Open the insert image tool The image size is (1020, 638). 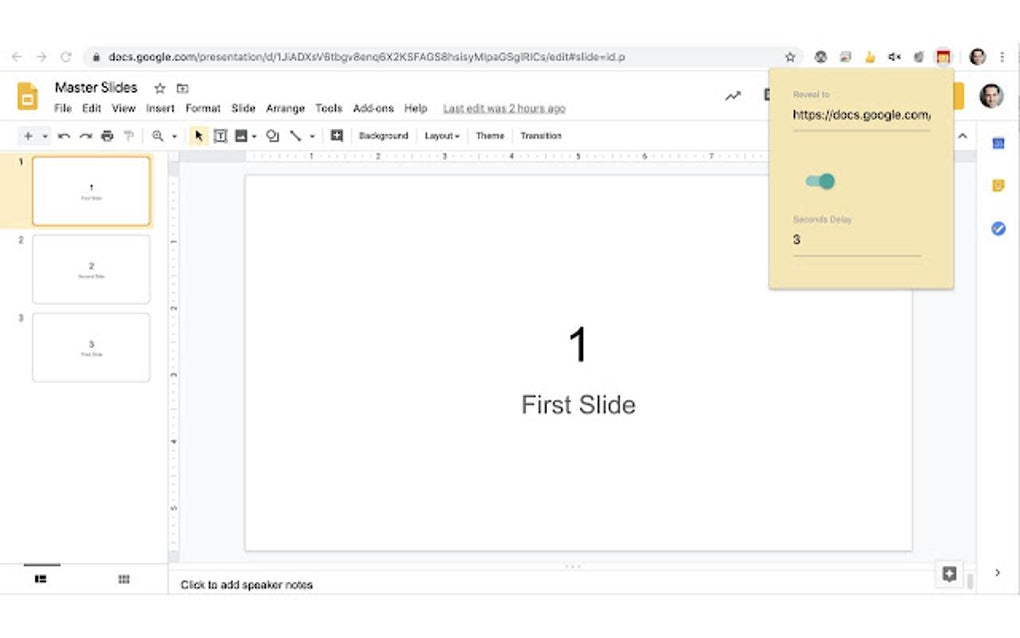(243, 135)
